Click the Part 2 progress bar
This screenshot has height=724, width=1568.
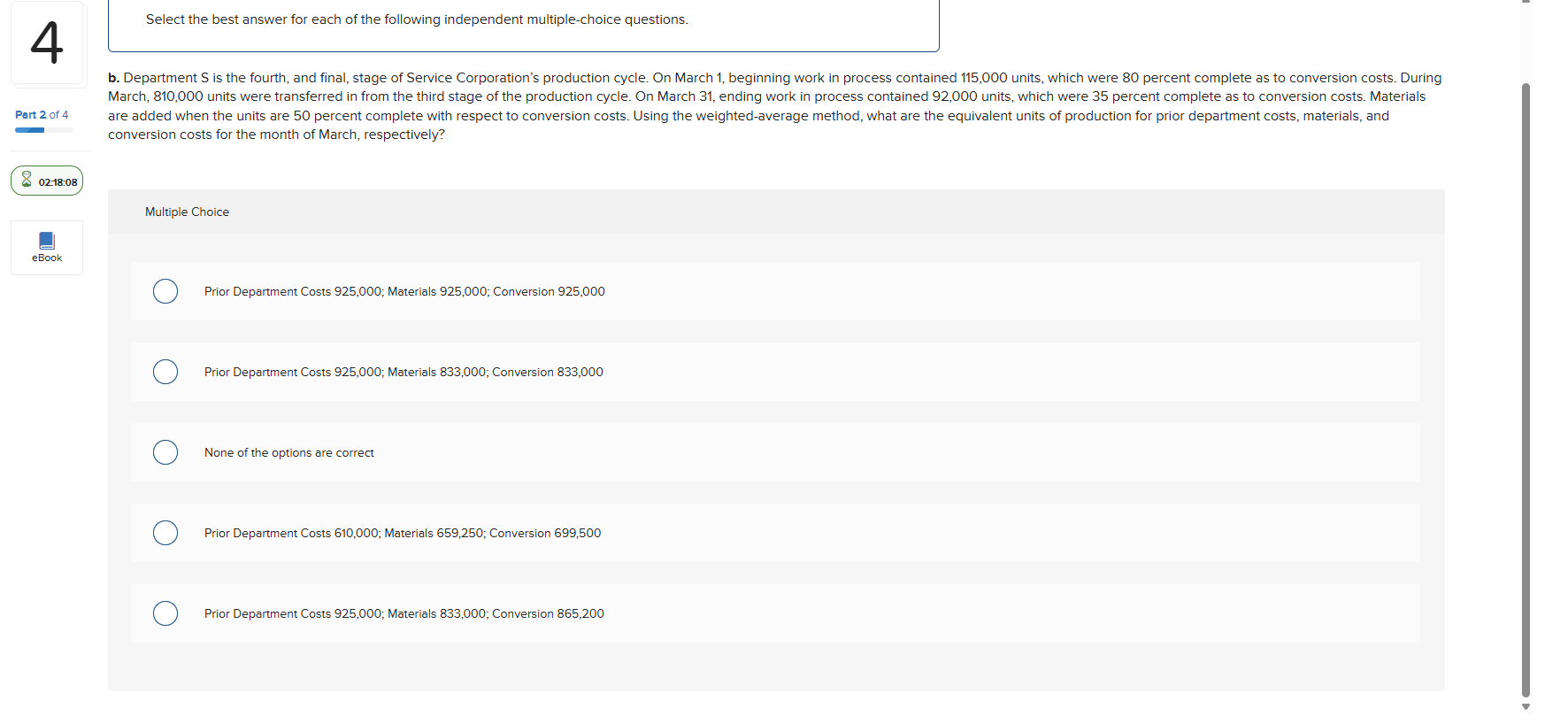coord(44,130)
